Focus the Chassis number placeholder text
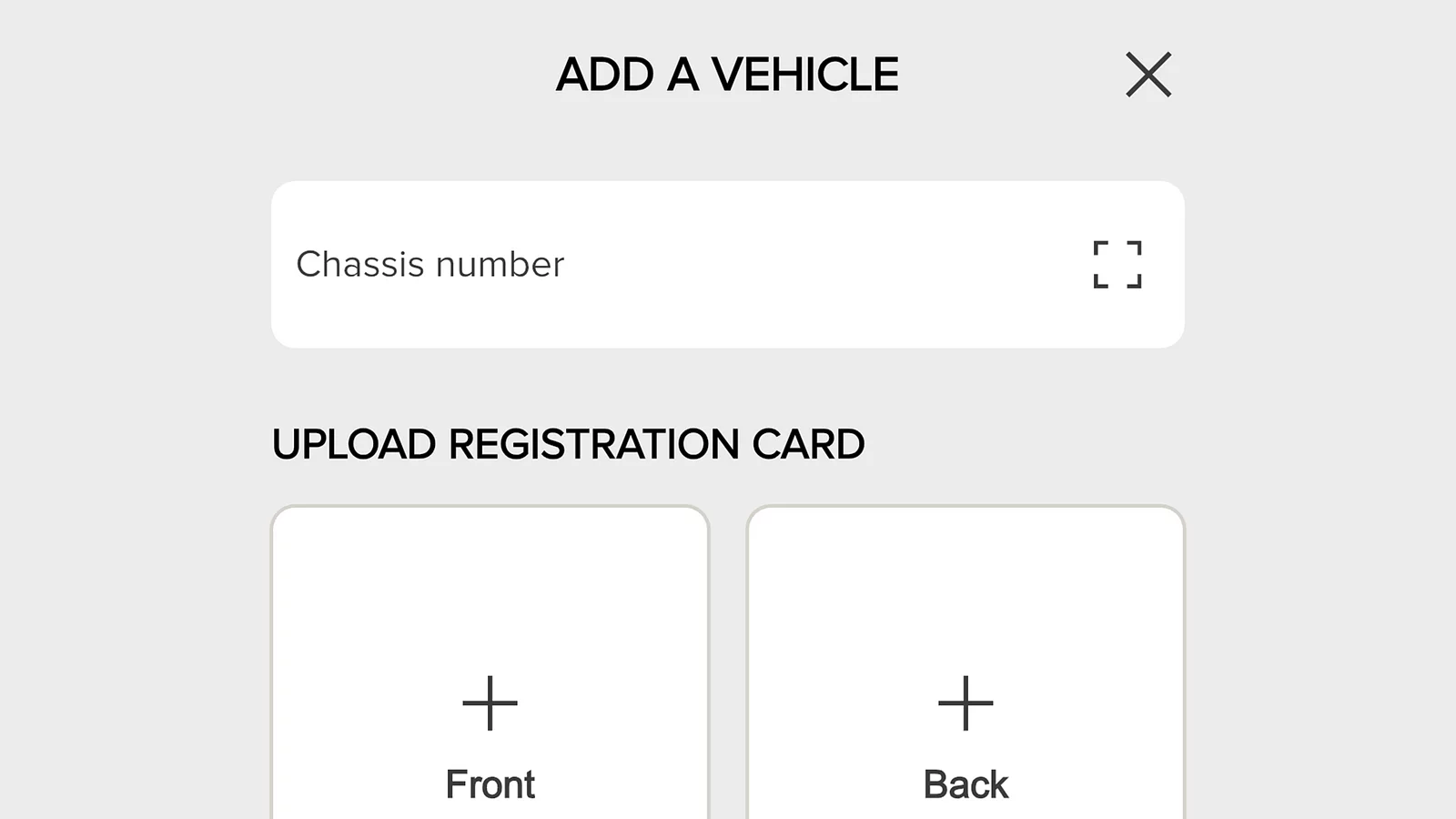 (x=430, y=265)
